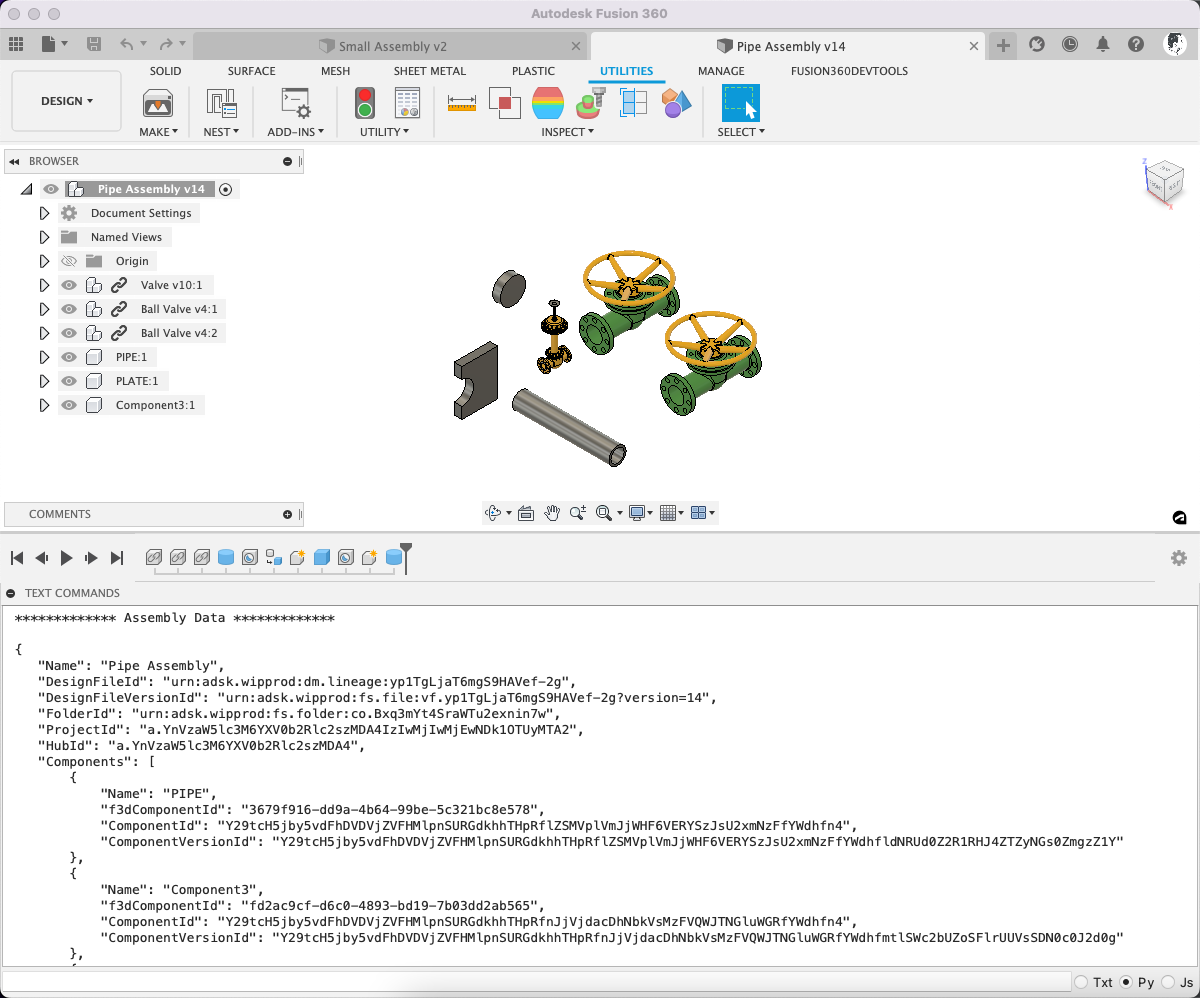This screenshot has width=1200, height=998.
Task: Click the traffic light Utility icon
Action: tap(365, 103)
